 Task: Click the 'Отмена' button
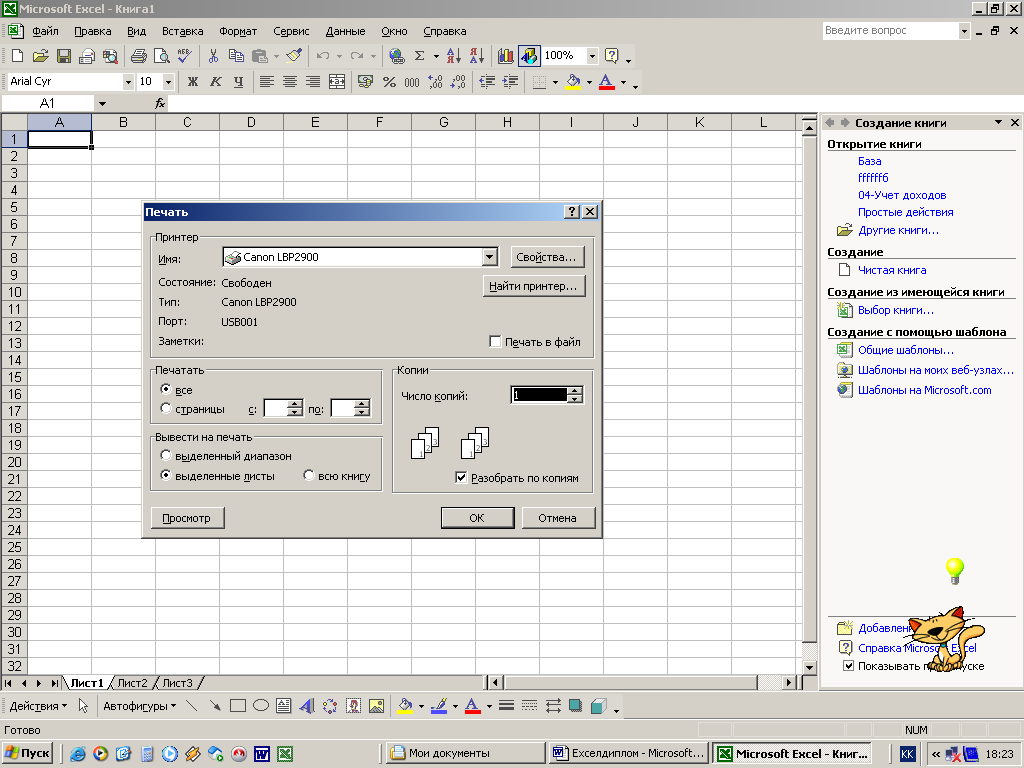click(558, 518)
